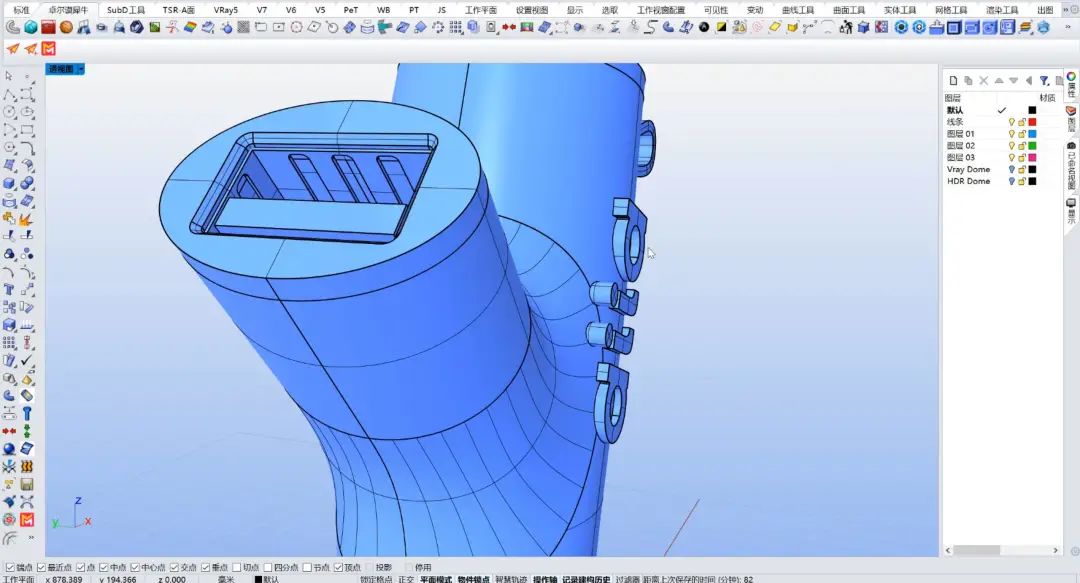Enable the 切点 osnap checkbox
Screen dimensions: 1080x583
pos(237,567)
